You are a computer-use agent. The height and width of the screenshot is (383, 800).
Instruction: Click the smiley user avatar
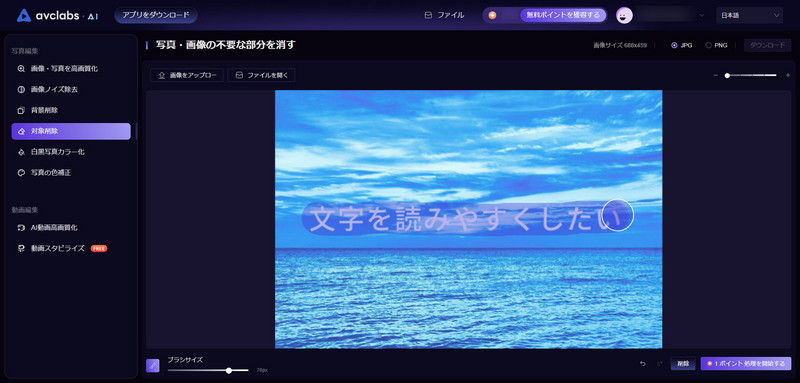pos(624,15)
